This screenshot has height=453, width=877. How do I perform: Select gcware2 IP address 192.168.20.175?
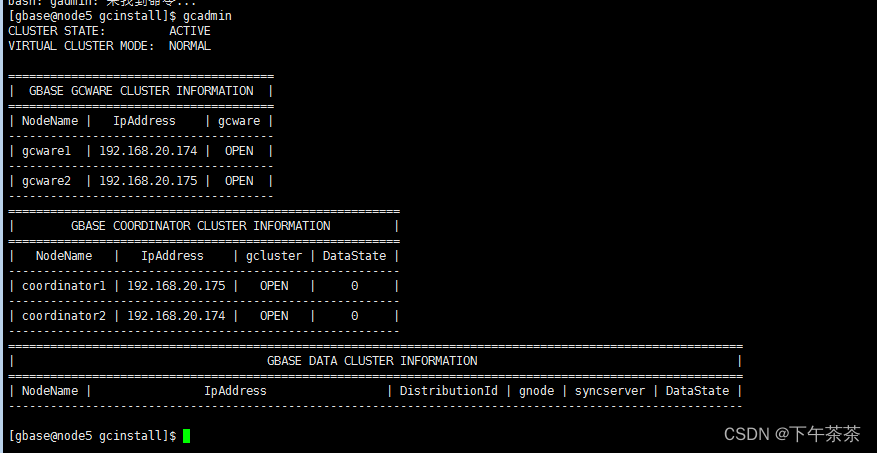(148, 181)
